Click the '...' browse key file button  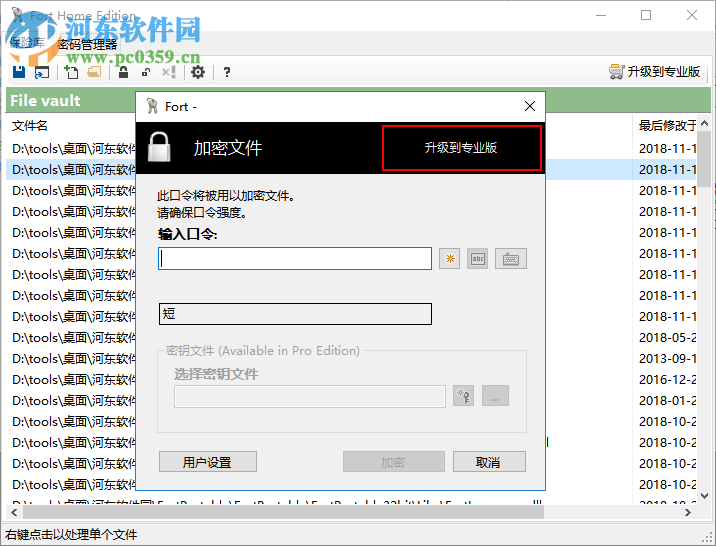tap(495, 396)
